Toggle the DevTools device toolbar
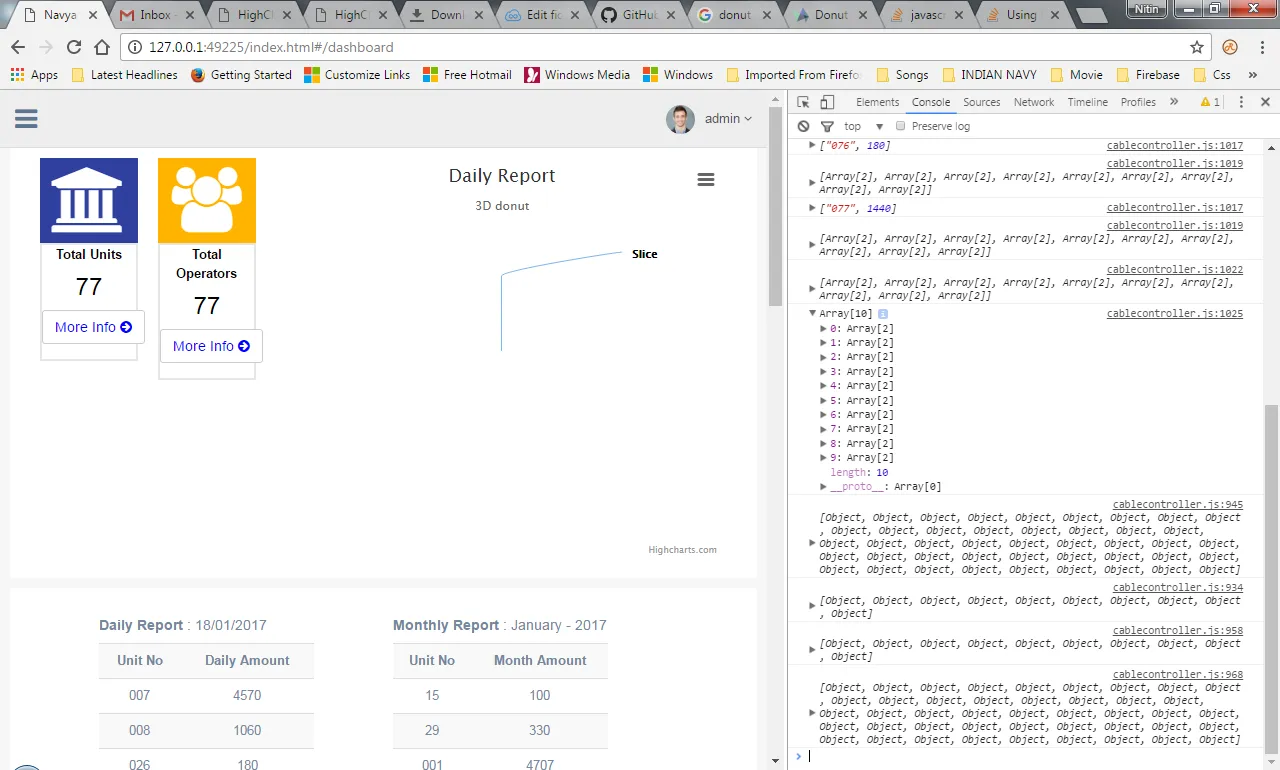The height and width of the screenshot is (770, 1280). (827, 102)
